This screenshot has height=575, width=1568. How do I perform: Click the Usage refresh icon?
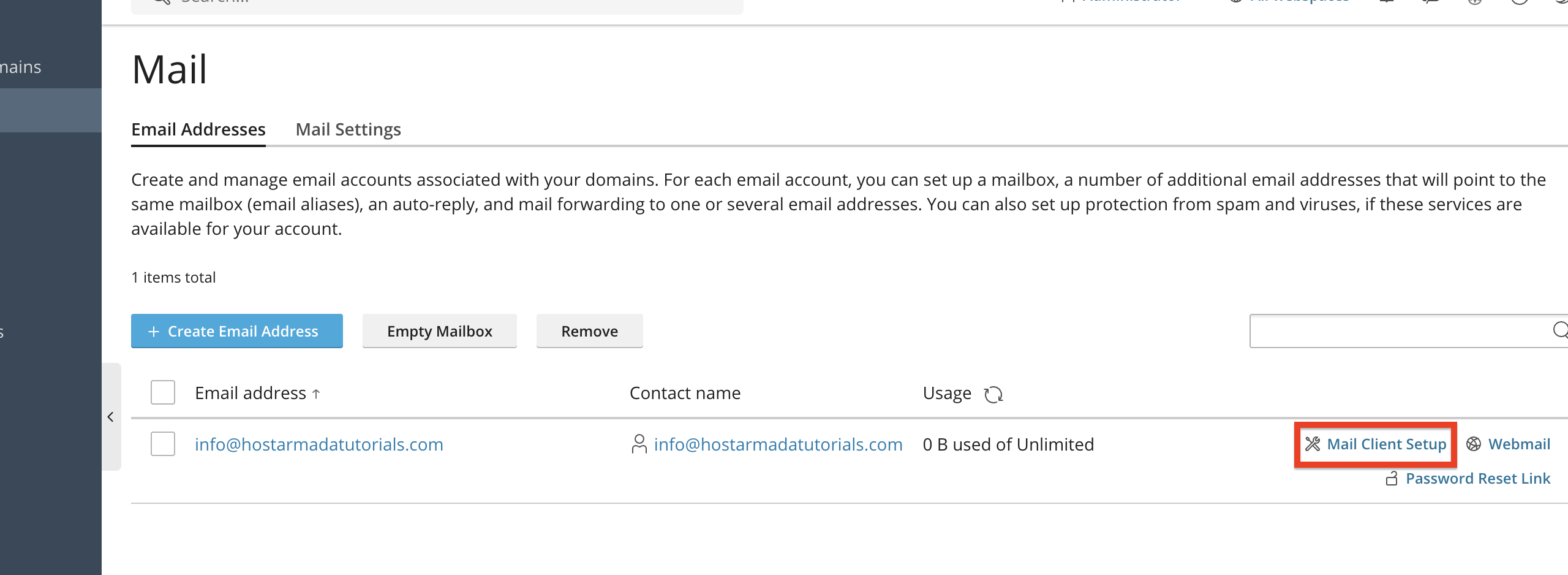tap(993, 394)
